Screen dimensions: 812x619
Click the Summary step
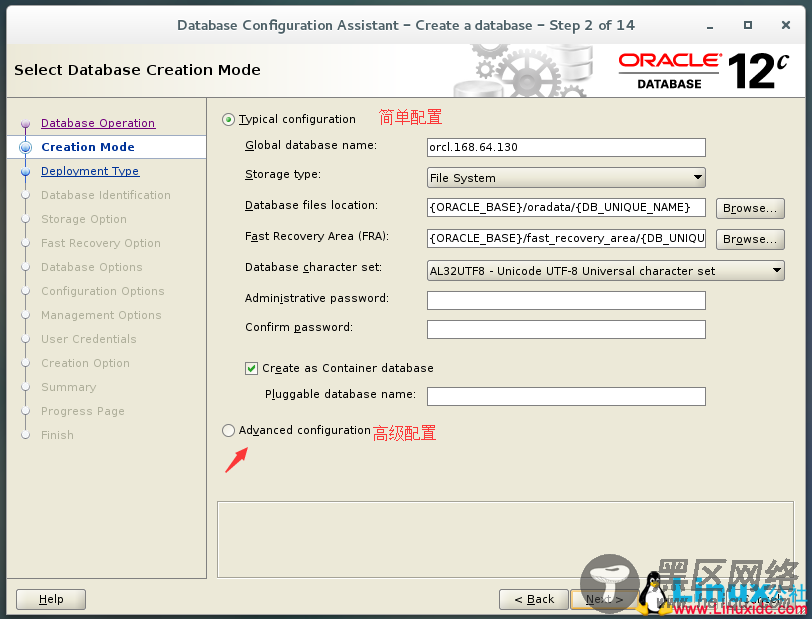click(x=68, y=387)
